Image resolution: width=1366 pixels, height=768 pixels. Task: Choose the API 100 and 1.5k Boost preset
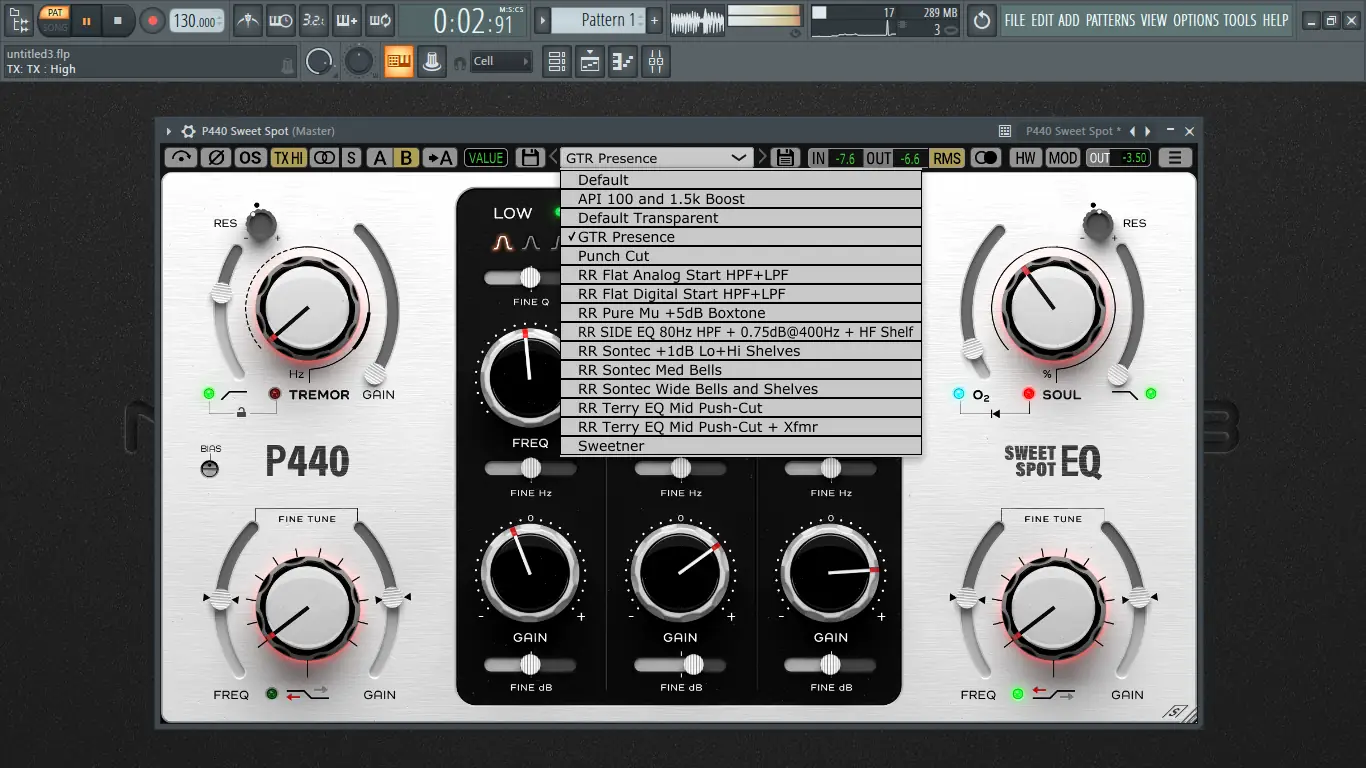coord(741,199)
